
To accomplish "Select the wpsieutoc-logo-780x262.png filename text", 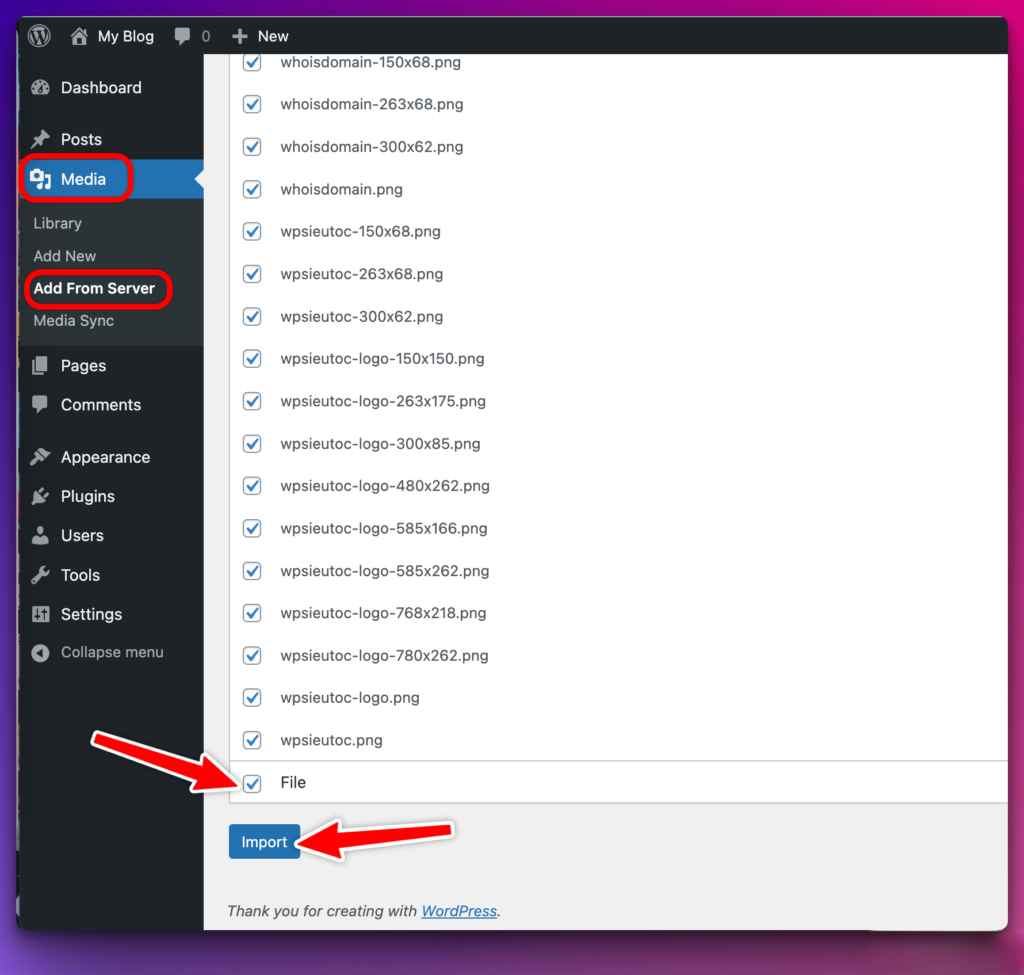I will pyautogui.click(x=385, y=655).
